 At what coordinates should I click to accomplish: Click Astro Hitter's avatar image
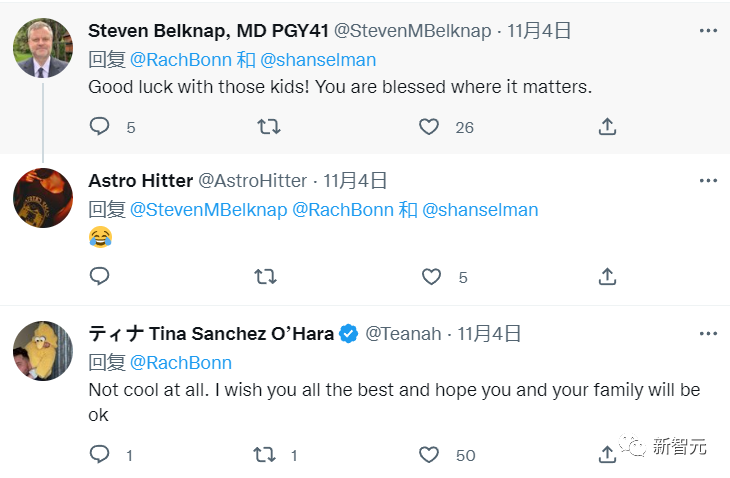coord(42,198)
